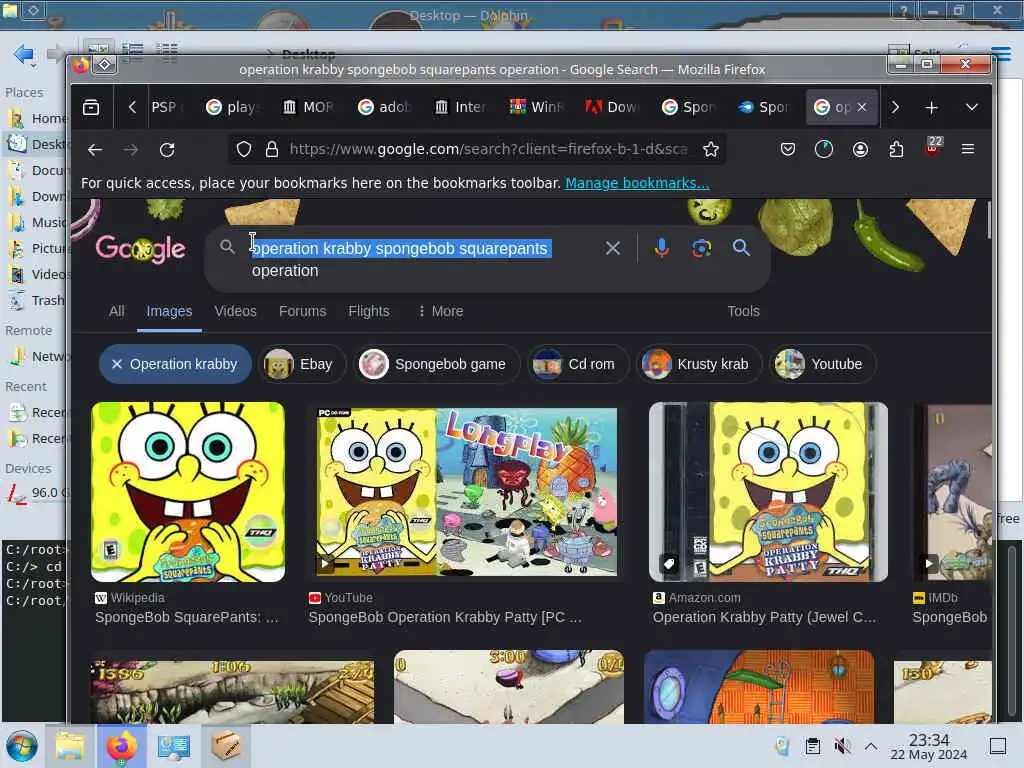
Task: Open the Firefox account icon
Action: (x=860, y=150)
